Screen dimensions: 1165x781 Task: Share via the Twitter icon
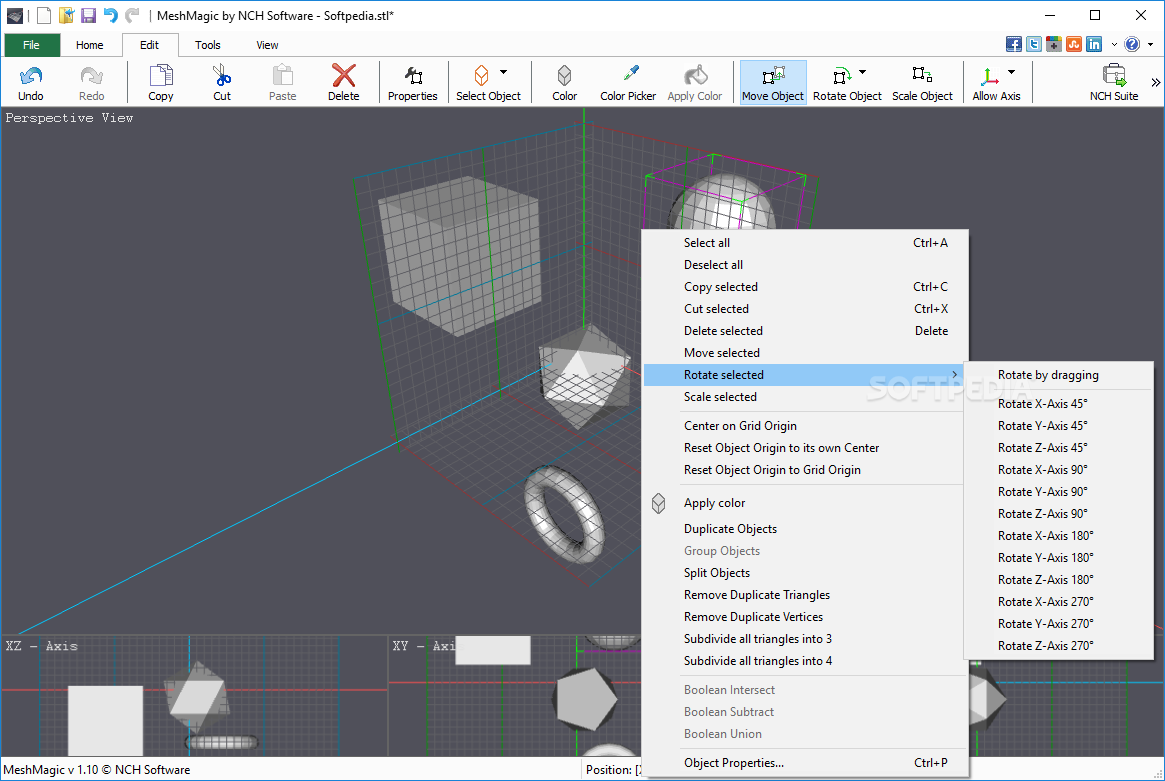pyautogui.click(x=1033, y=44)
